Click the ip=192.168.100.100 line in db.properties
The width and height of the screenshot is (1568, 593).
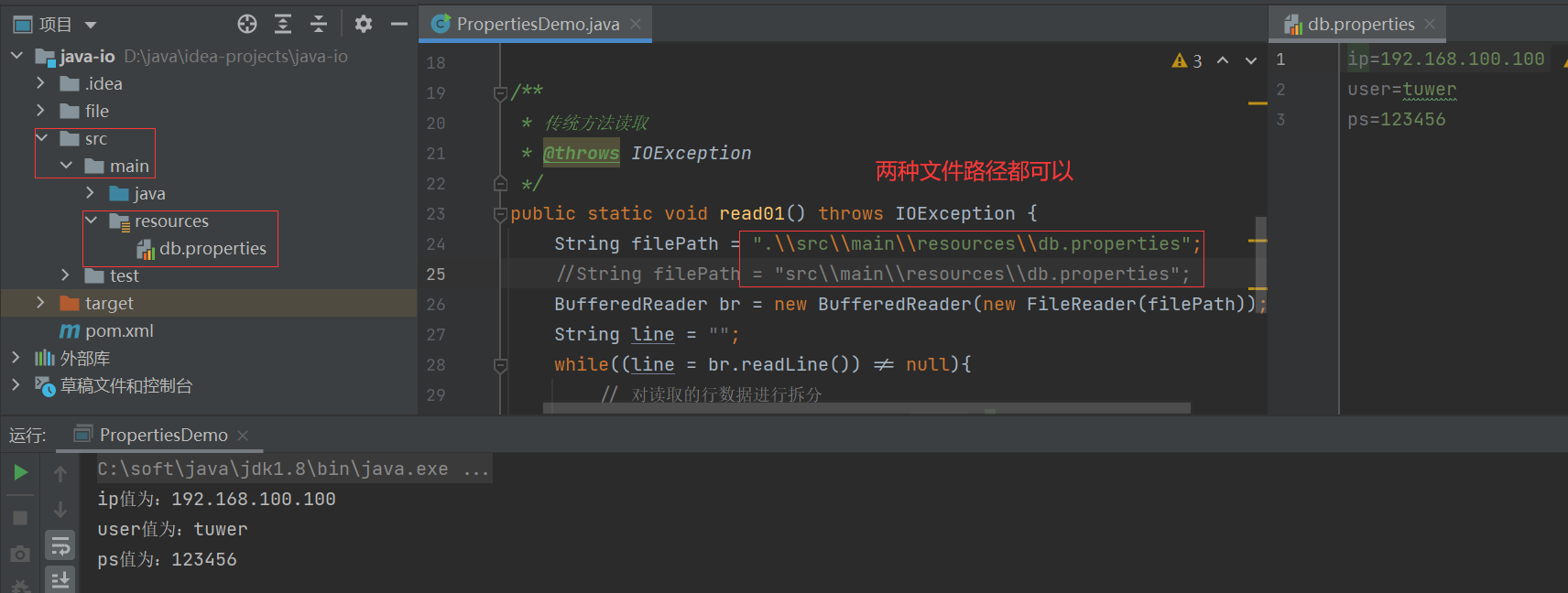point(1445,59)
